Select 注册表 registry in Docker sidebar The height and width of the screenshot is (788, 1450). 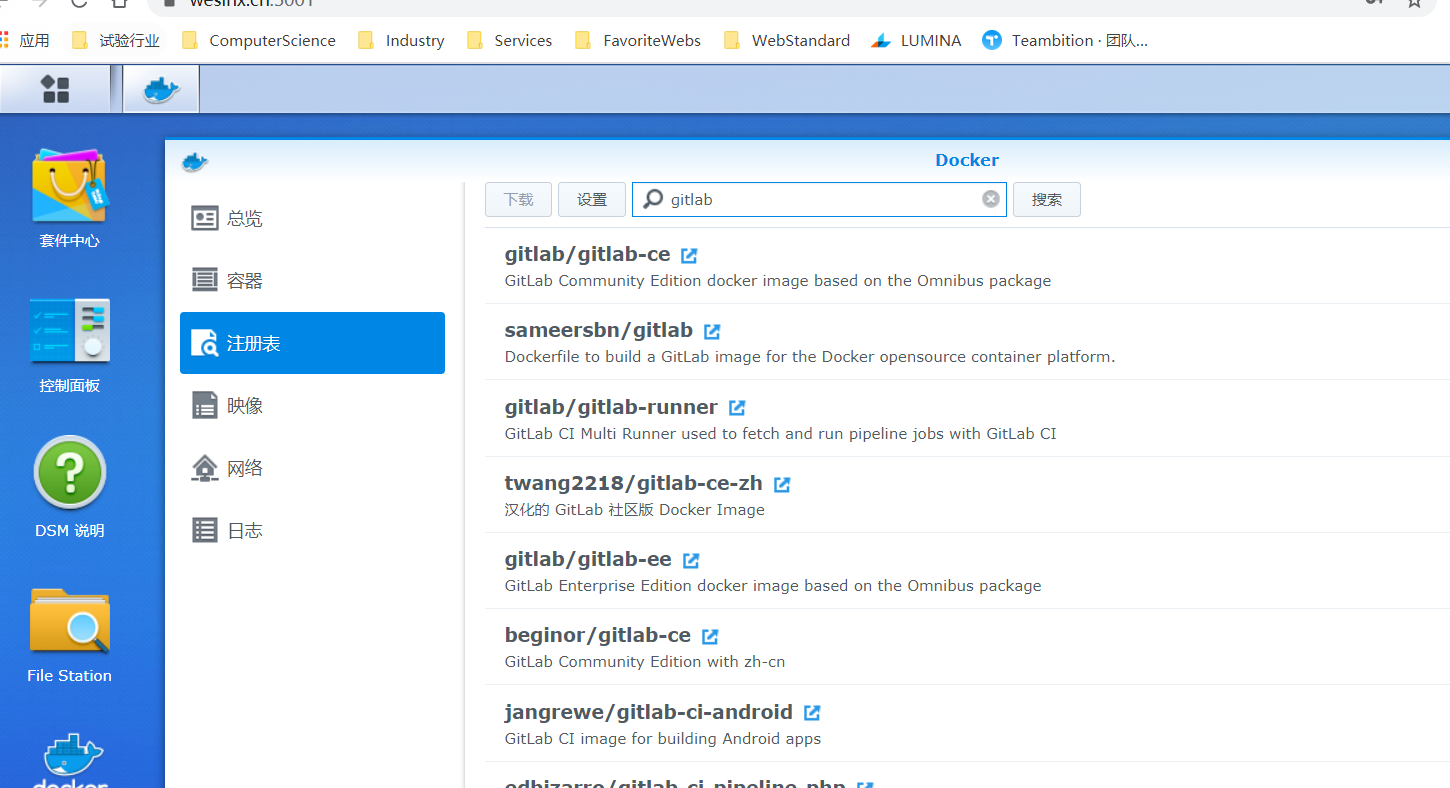tap(312, 343)
